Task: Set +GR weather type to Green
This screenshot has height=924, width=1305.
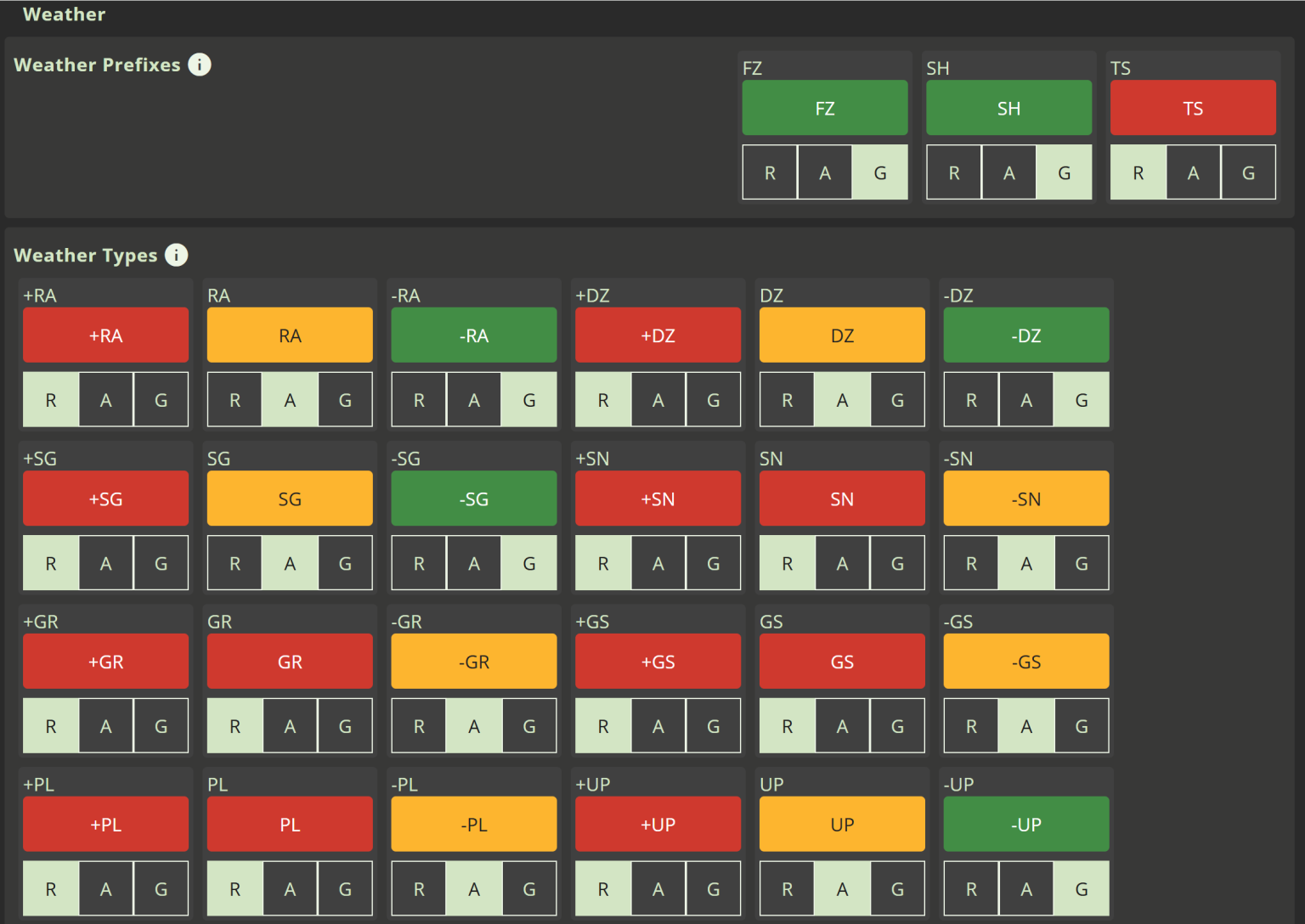Action: (x=161, y=725)
